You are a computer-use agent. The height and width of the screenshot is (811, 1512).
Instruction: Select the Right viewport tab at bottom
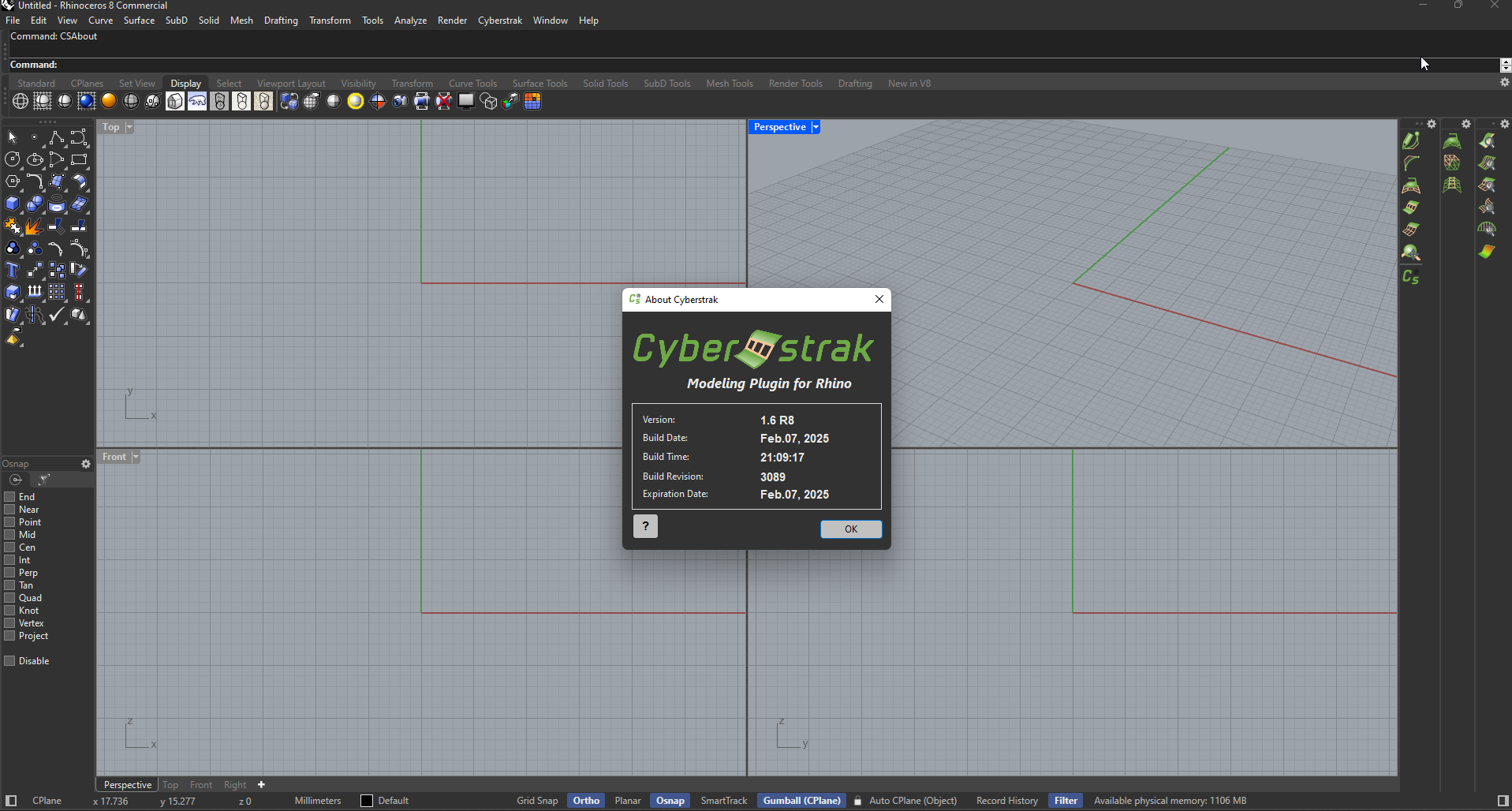[x=235, y=785]
